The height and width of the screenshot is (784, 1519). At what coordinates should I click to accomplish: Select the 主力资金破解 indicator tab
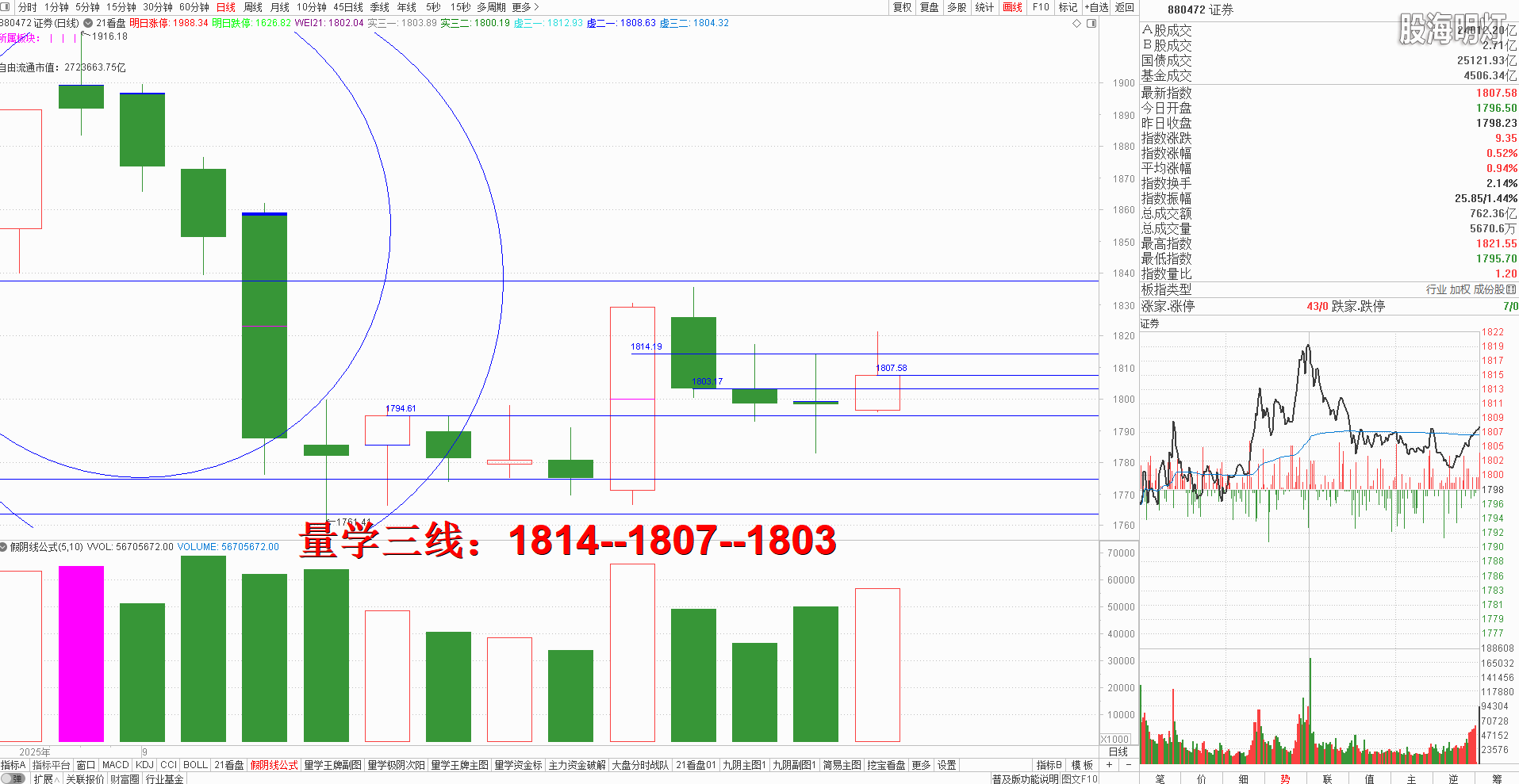577,765
